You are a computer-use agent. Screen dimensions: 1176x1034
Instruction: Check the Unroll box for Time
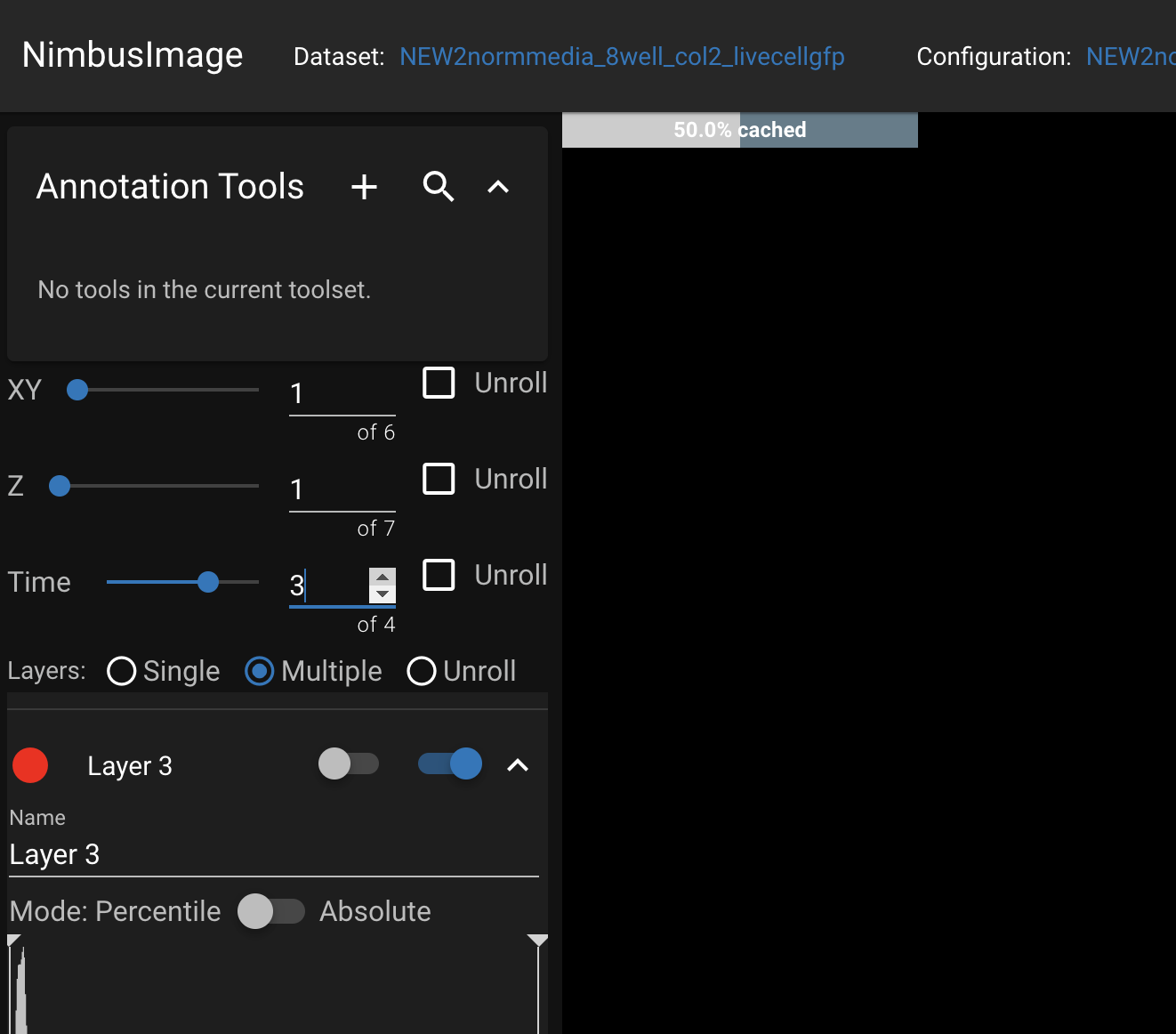click(x=439, y=575)
